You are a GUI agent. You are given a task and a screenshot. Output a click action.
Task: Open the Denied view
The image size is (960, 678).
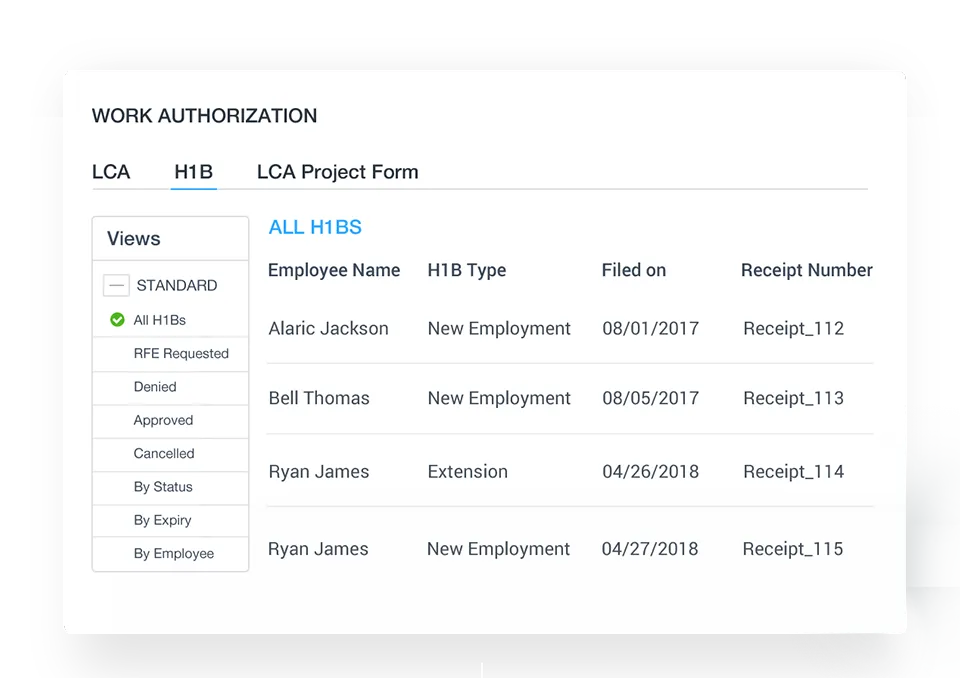[155, 387]
